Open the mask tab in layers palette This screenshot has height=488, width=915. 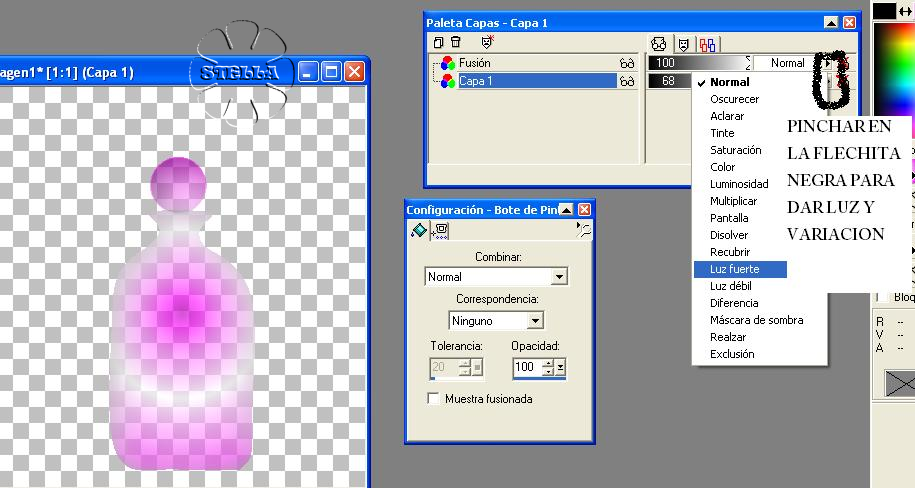pos(683,44)
